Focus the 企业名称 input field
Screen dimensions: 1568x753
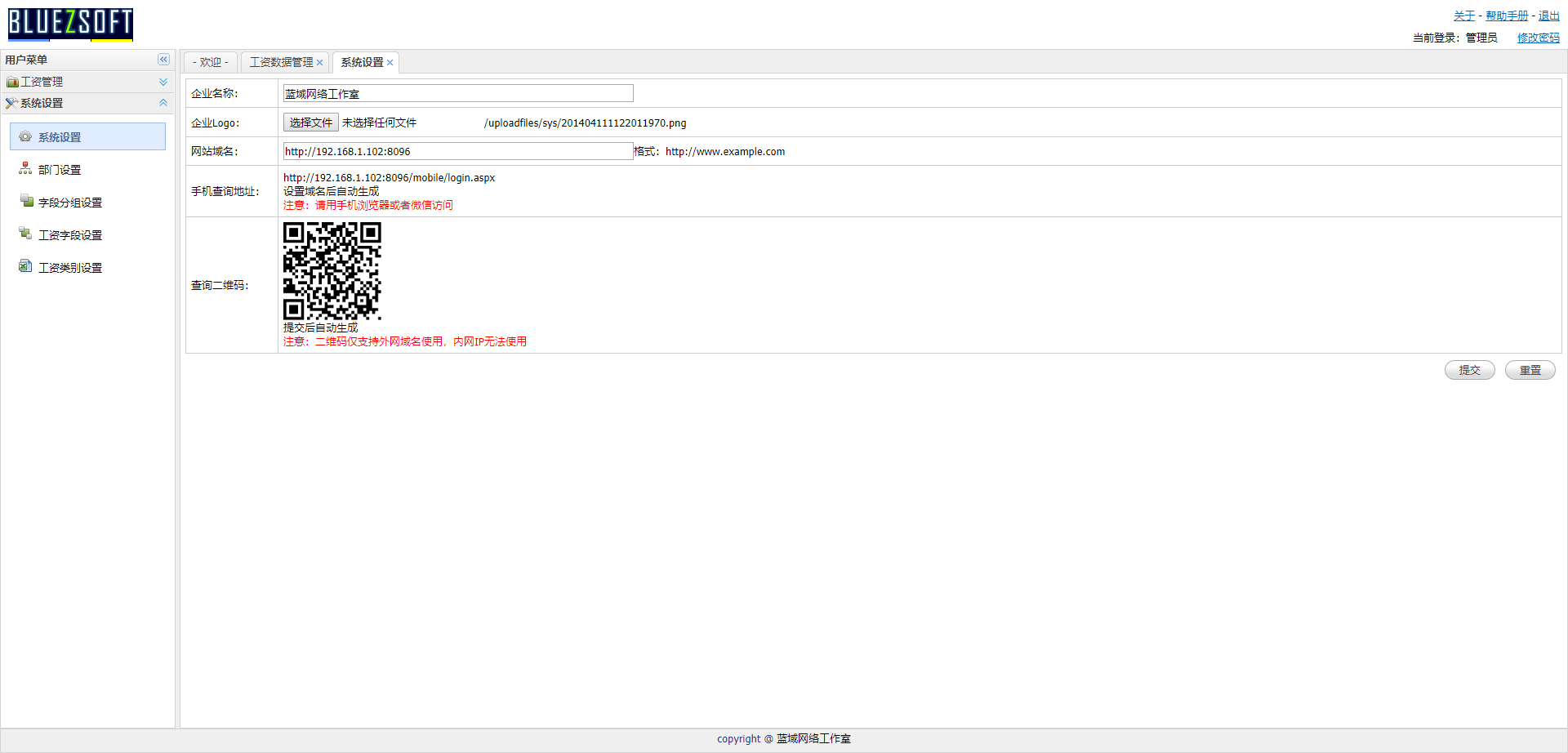[457, 94]
